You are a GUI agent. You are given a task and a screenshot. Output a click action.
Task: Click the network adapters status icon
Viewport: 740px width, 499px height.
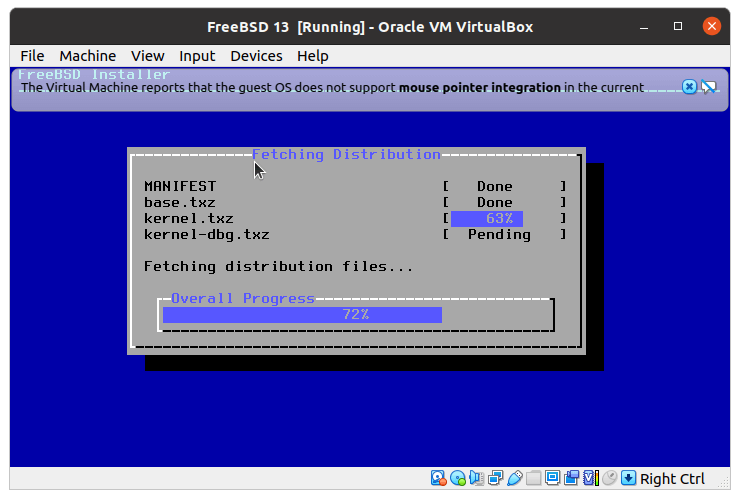tap(495, 478)
